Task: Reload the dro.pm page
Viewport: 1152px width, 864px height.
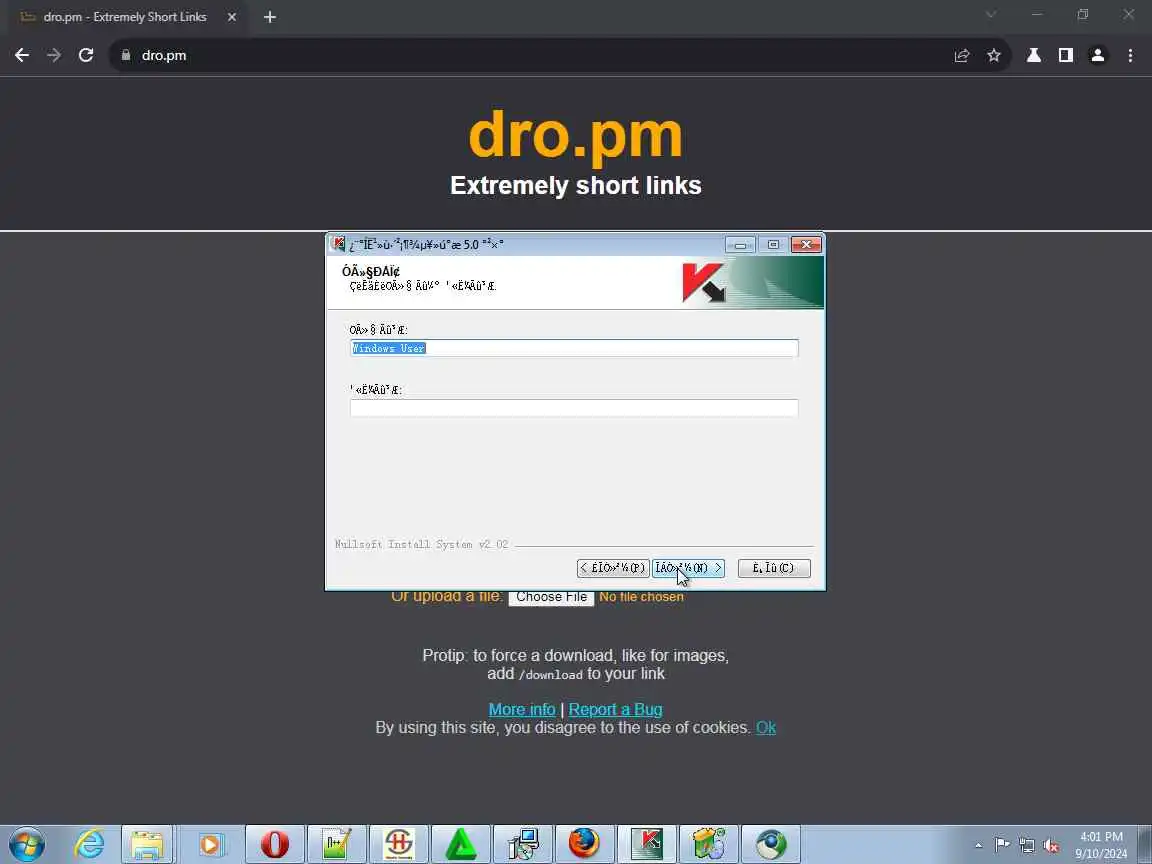Action: 86,55
